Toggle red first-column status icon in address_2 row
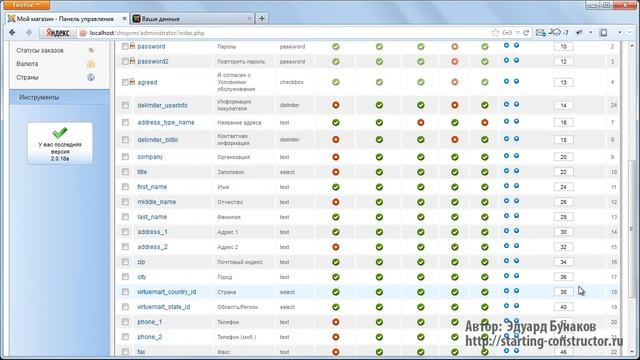The height and width of the screenshot is (360, 640). (x=336, y=247)
